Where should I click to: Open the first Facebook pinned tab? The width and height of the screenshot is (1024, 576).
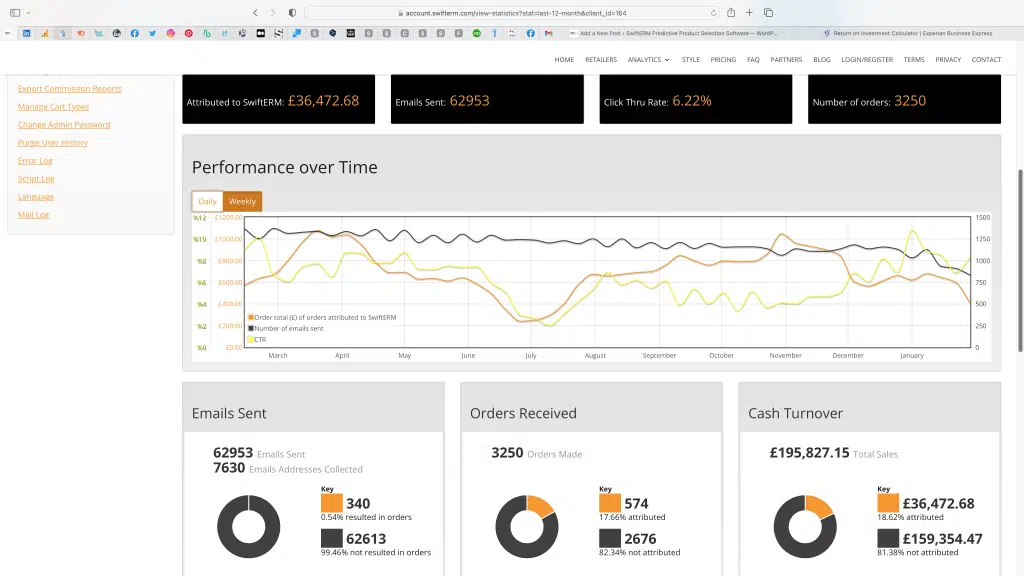coord(135,33)
